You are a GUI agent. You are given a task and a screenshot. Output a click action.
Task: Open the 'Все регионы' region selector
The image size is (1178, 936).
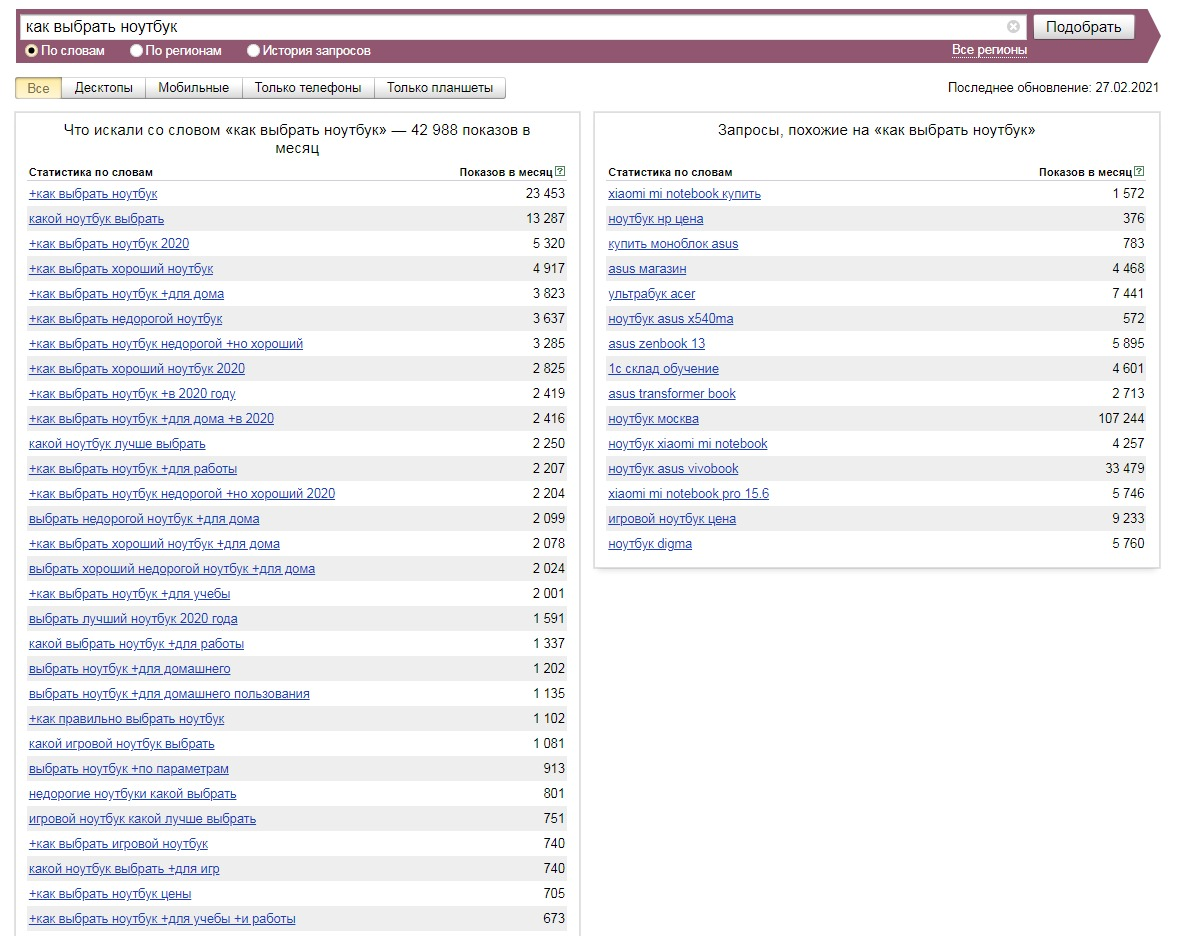[x=989, y=50]
